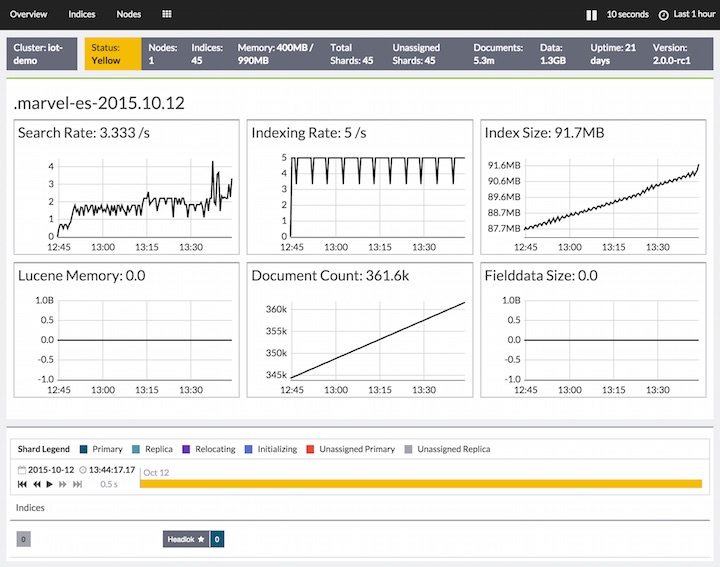Step backward in shard timeline

click(37, 484)
